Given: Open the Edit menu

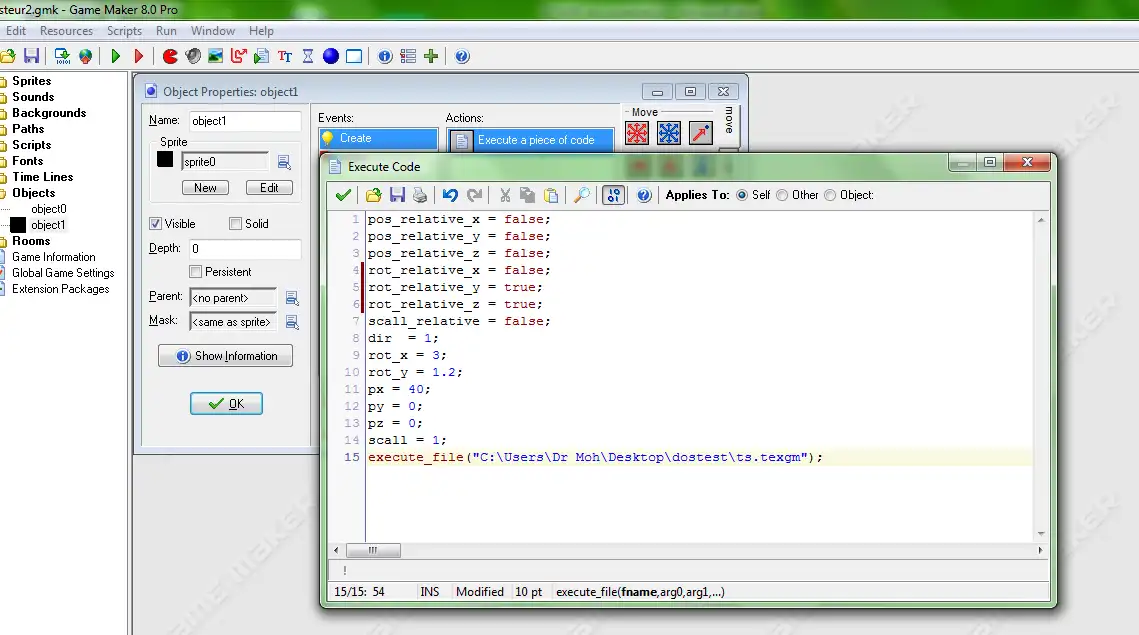Looking at the screenshot, I should point(15,31).
